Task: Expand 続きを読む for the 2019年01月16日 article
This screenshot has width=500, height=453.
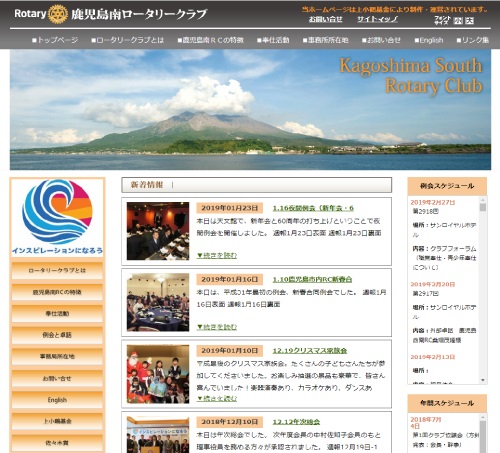Action: [217, 327]
